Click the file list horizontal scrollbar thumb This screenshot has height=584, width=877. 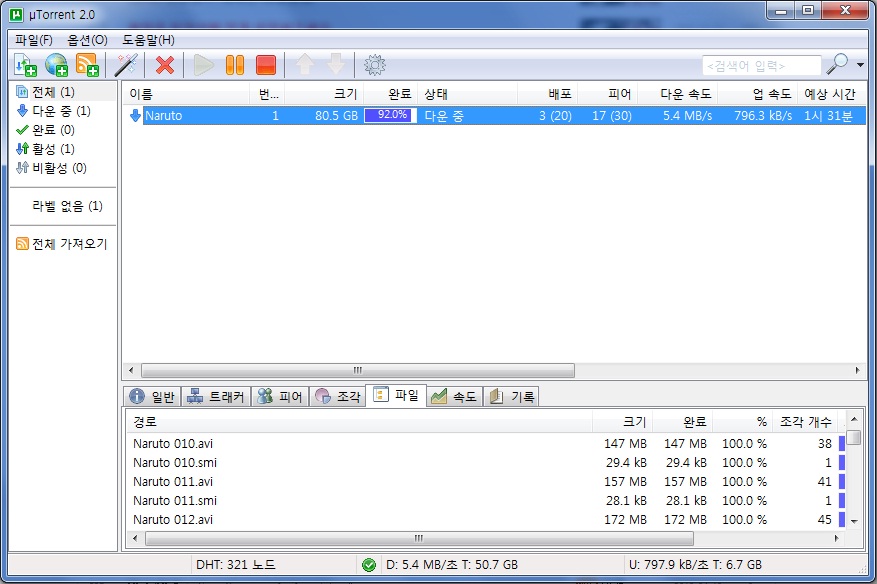(419, 538)
